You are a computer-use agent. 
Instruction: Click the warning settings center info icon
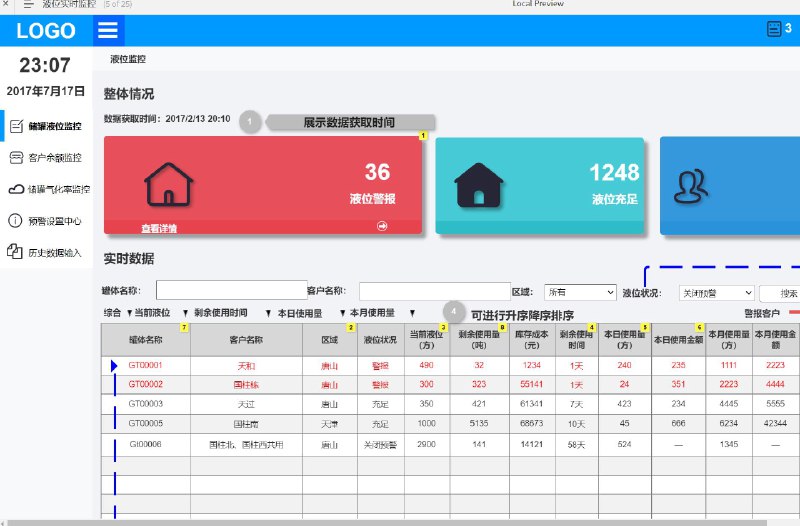tap(15, 220)
